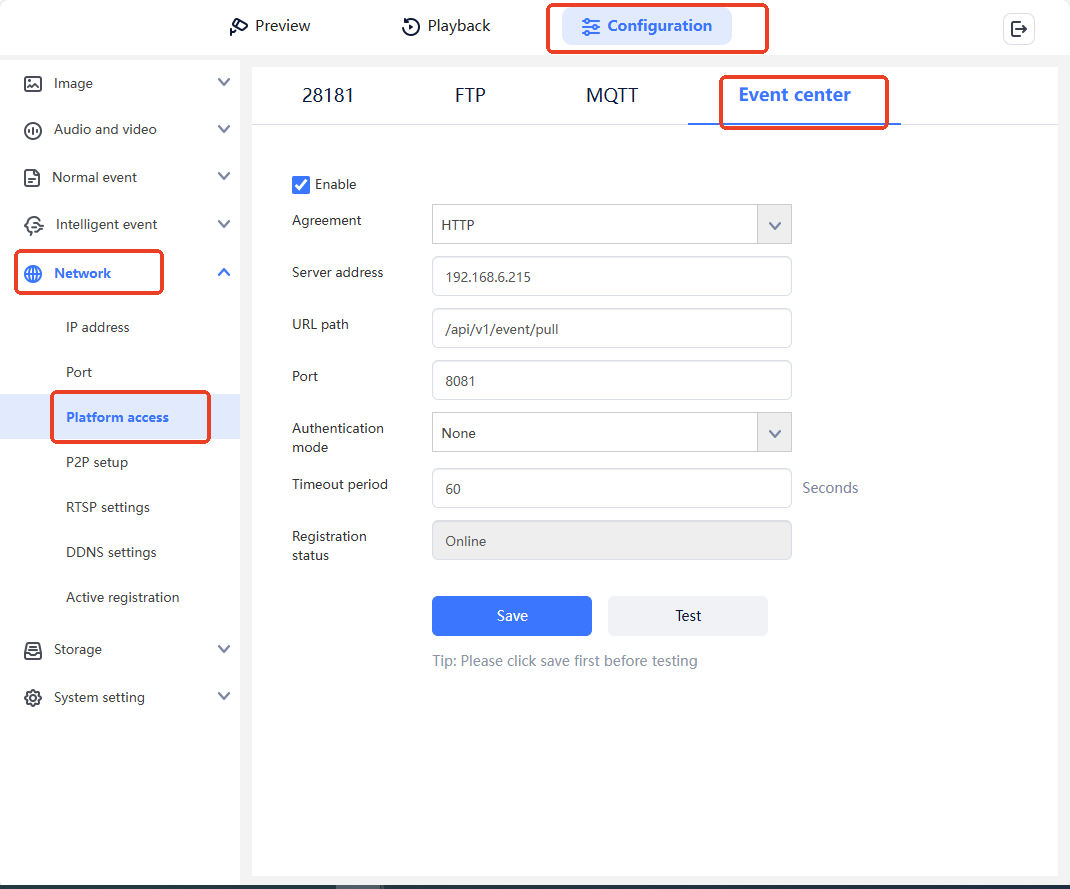This screenshot has width=1070, height=889.
Task: Select RTSP settings in the sidebar
Action: tap(108, 507)
